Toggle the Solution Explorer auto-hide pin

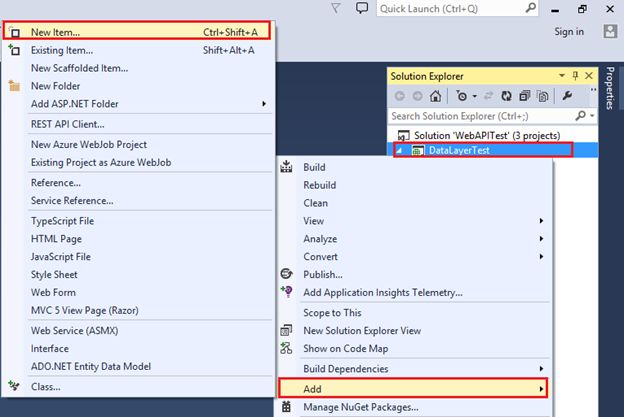point(575,76)
